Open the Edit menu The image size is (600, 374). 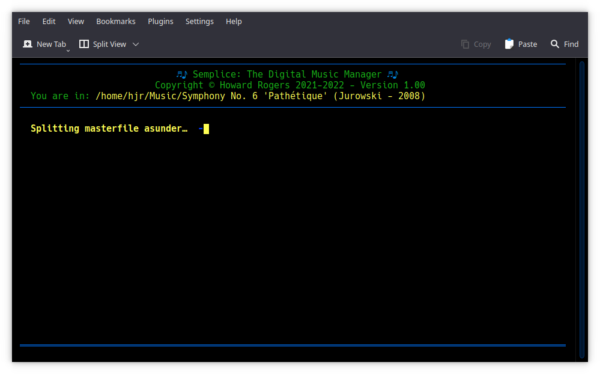(49, 21)
